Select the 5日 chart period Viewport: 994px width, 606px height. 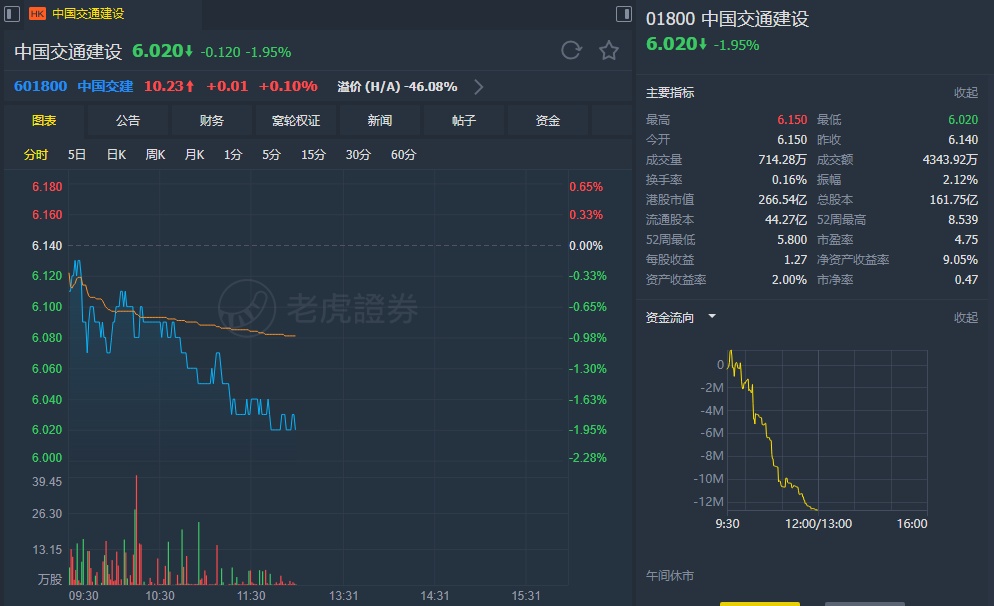click(x=77, y=155)
